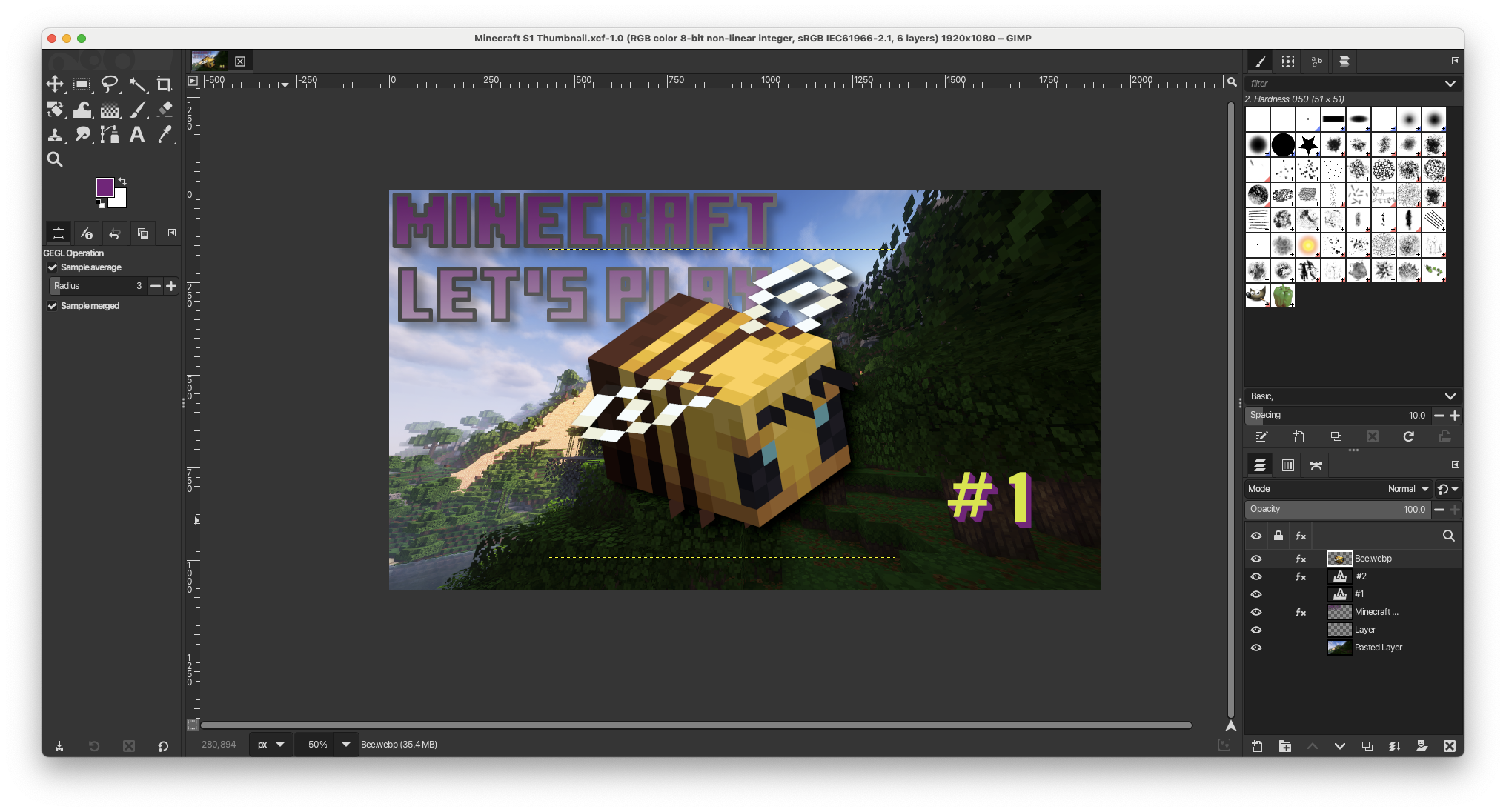Select the Zoom magnifier tool
This screenshot has width=1506, height=812.
[x=55, y=159]
